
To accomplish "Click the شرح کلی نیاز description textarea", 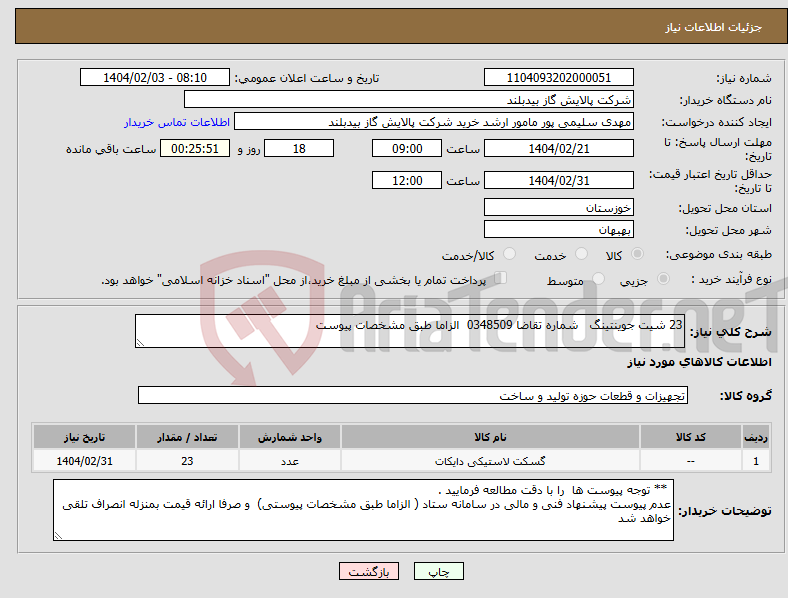I will [410, 331].
